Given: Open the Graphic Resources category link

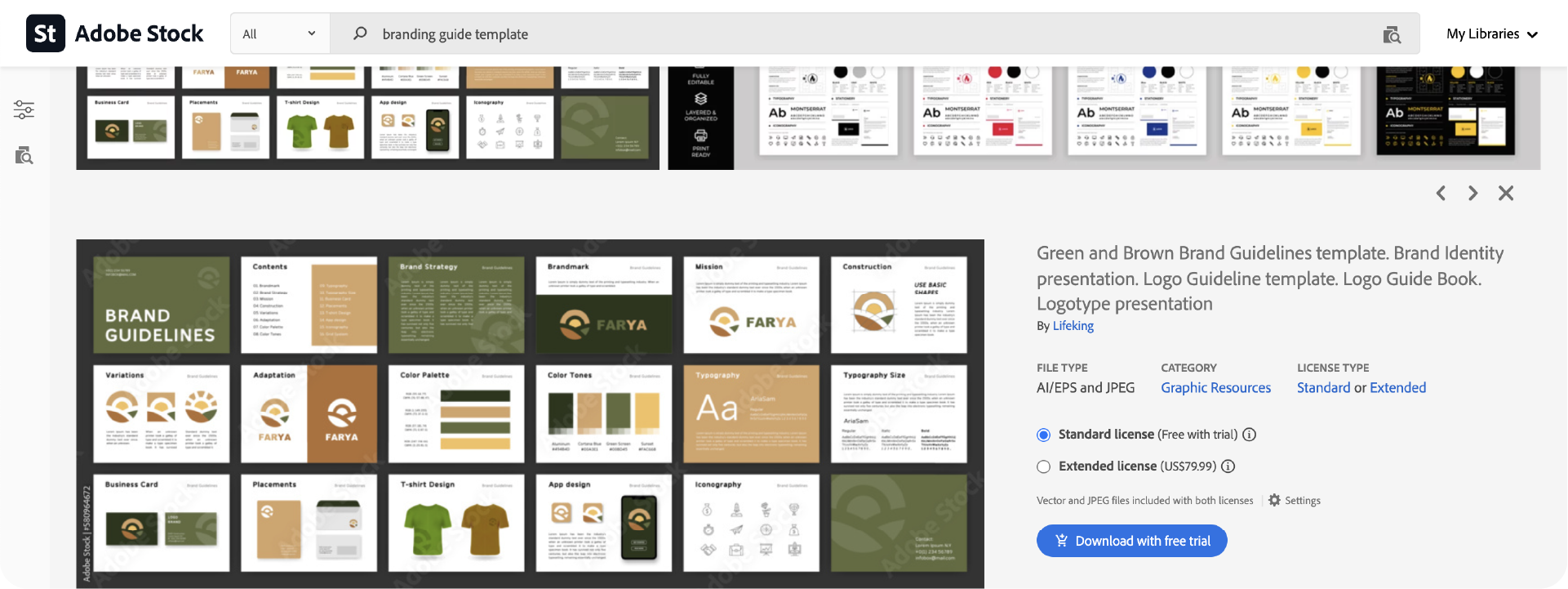Looking at the screenshot, I should [x=1215, y=387].
